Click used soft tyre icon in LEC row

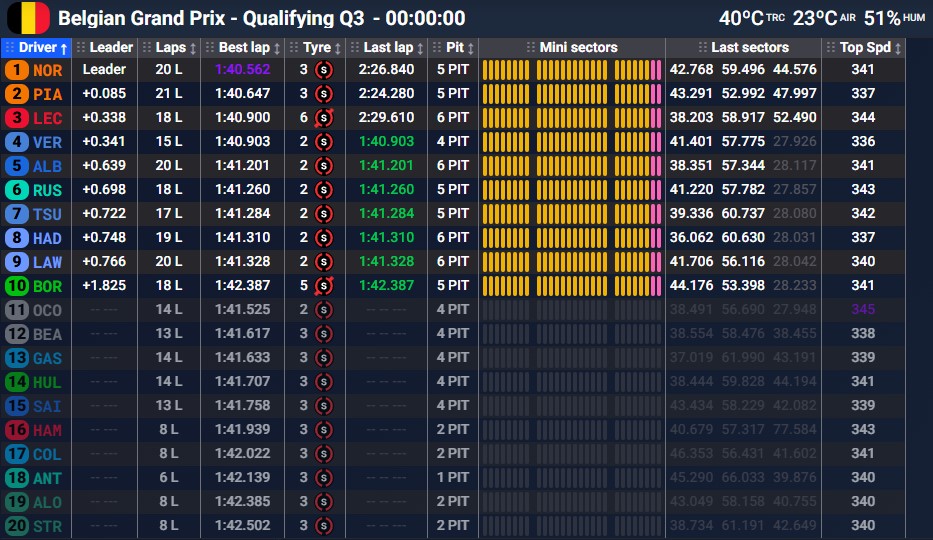324,118
